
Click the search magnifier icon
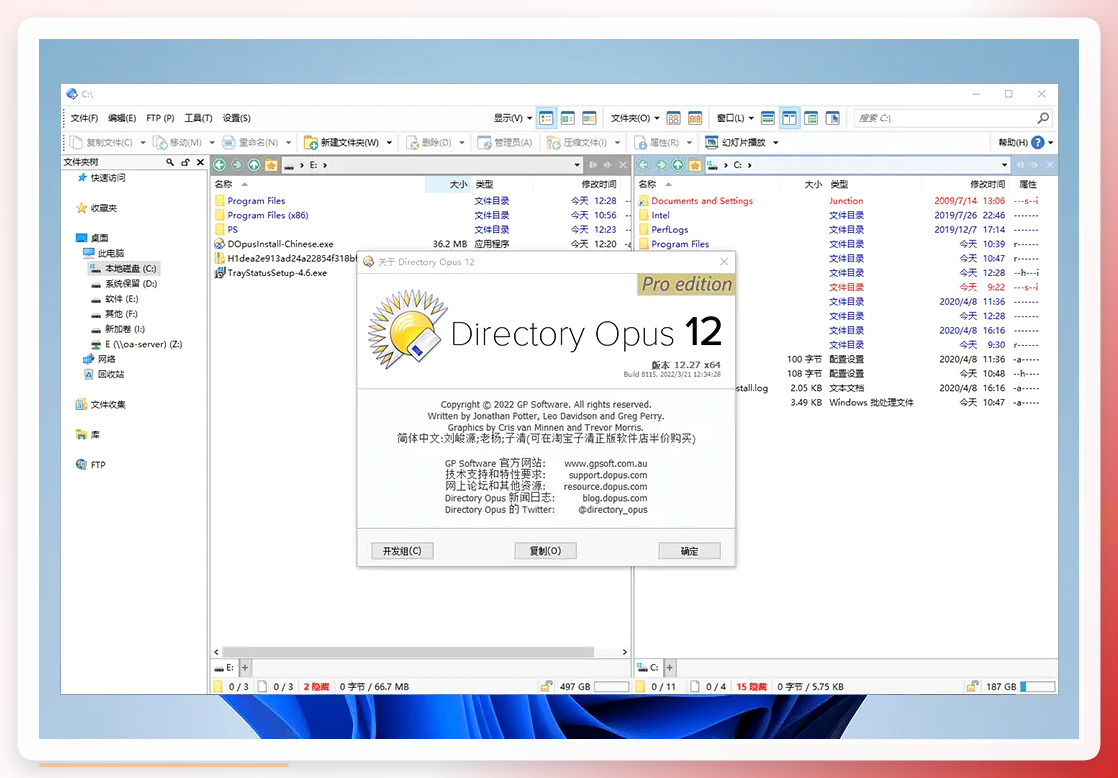(x=1043, y=118)
